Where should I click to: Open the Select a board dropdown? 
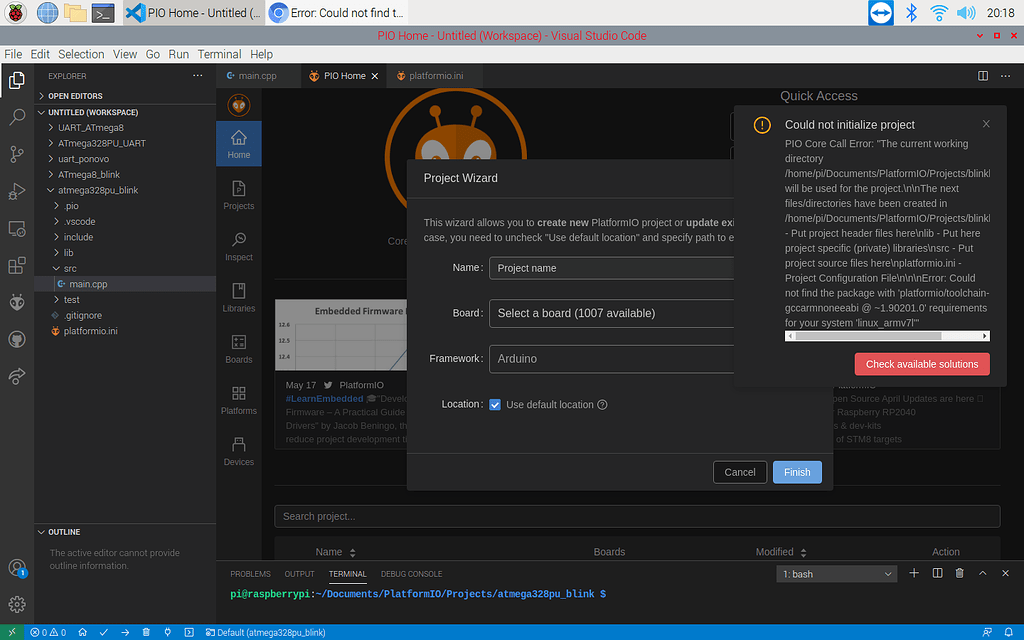point(612,313)
